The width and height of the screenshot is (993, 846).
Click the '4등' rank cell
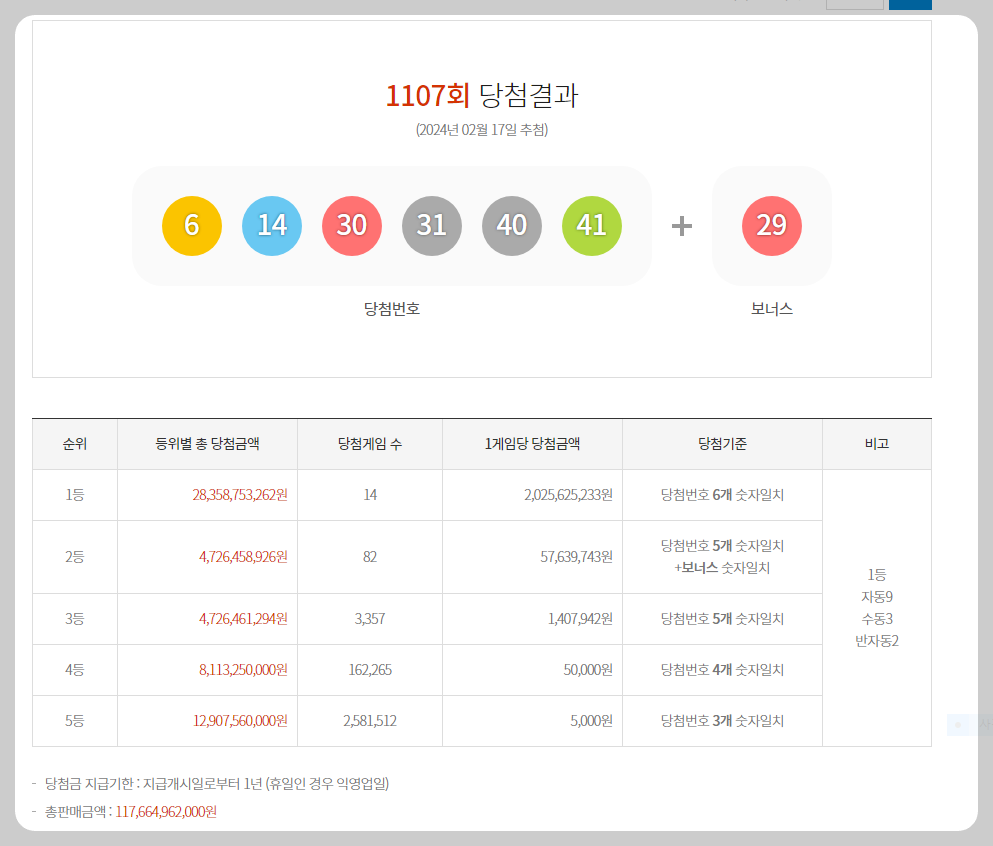point(75,670)
